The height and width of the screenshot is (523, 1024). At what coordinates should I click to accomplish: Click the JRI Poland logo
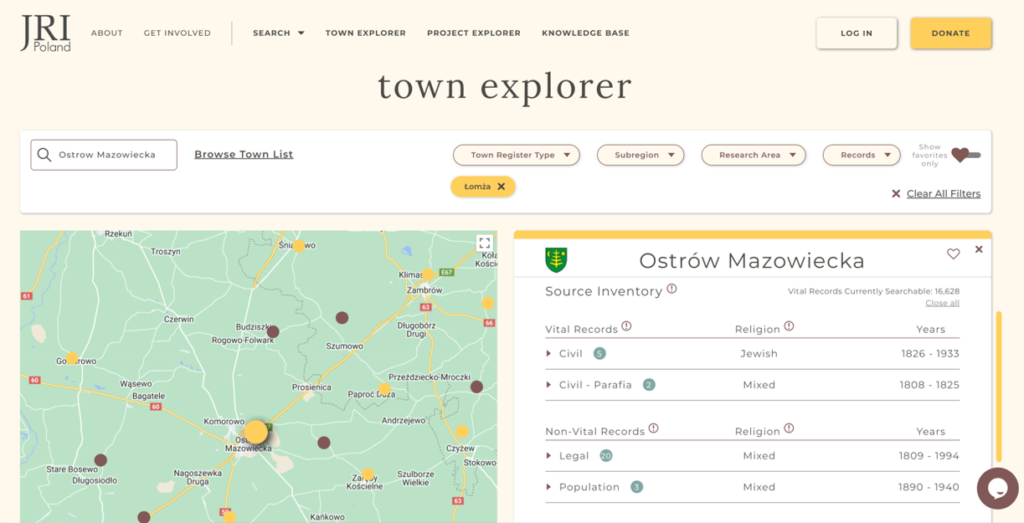coord(45,33)
